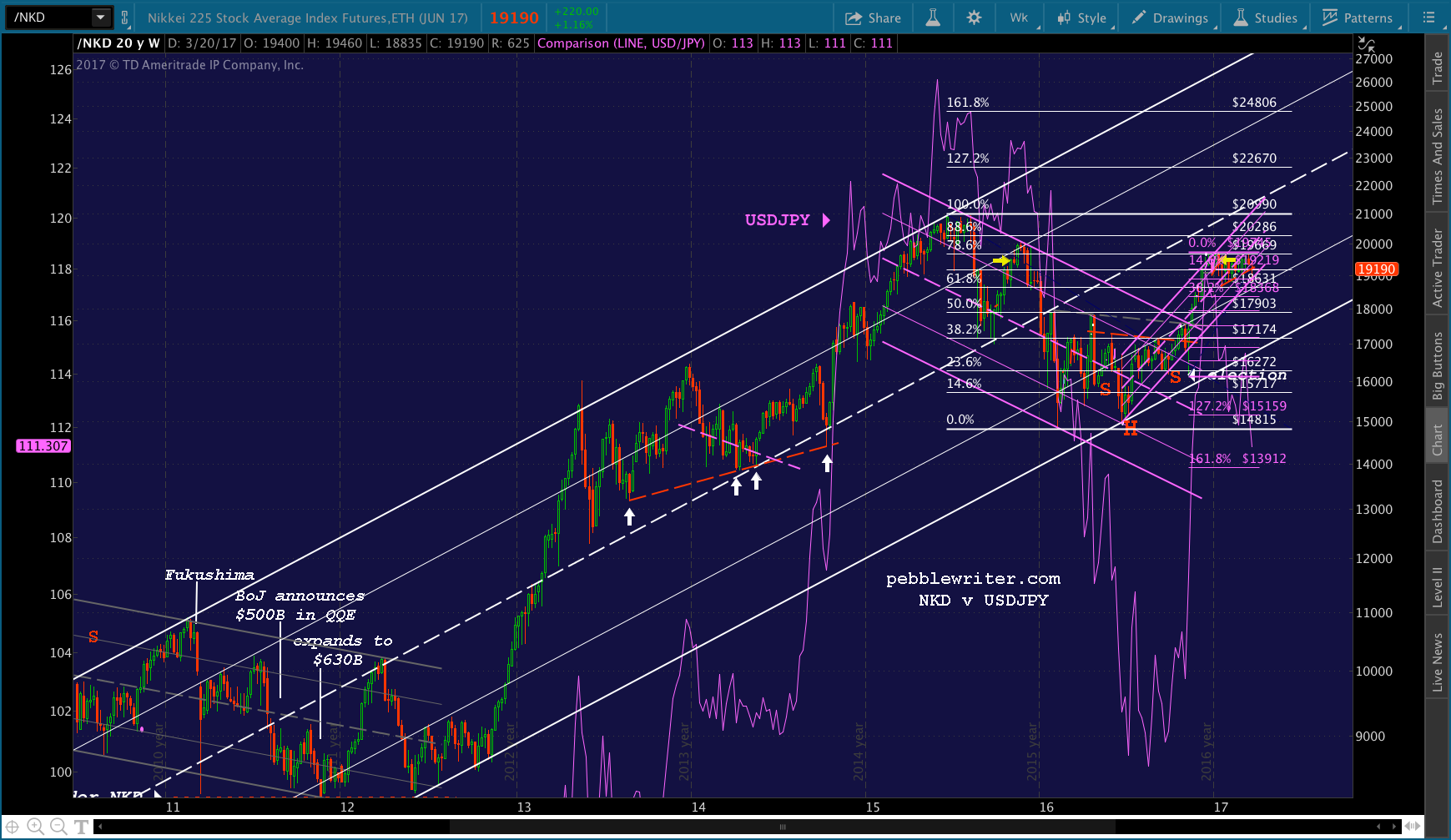Click the 'Comparison (LINE, USD/JPY)' study label
Viewport: 1451px width, 840px height.
pyautogui.click(x=621, y=43)
